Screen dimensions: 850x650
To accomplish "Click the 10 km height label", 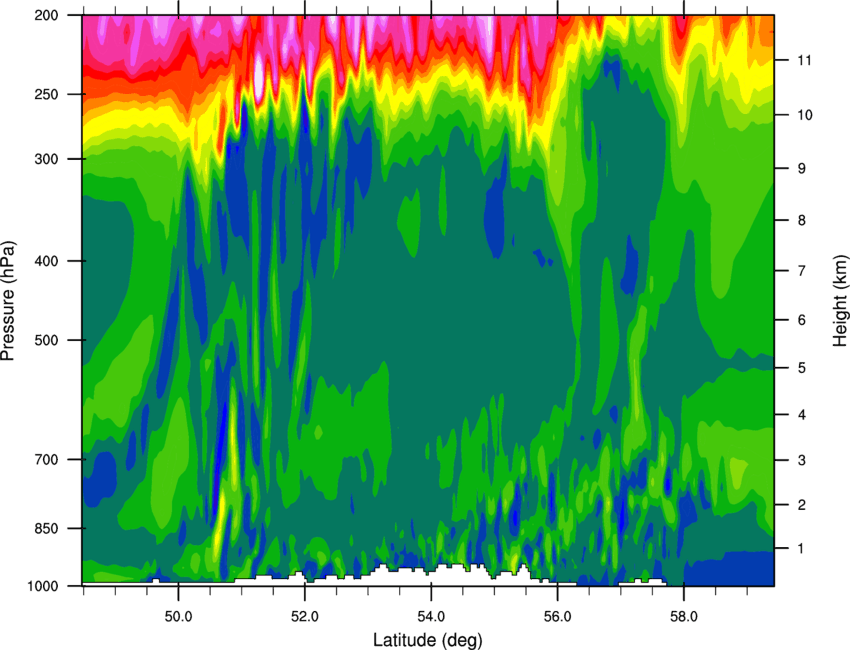I will point(805,115).
